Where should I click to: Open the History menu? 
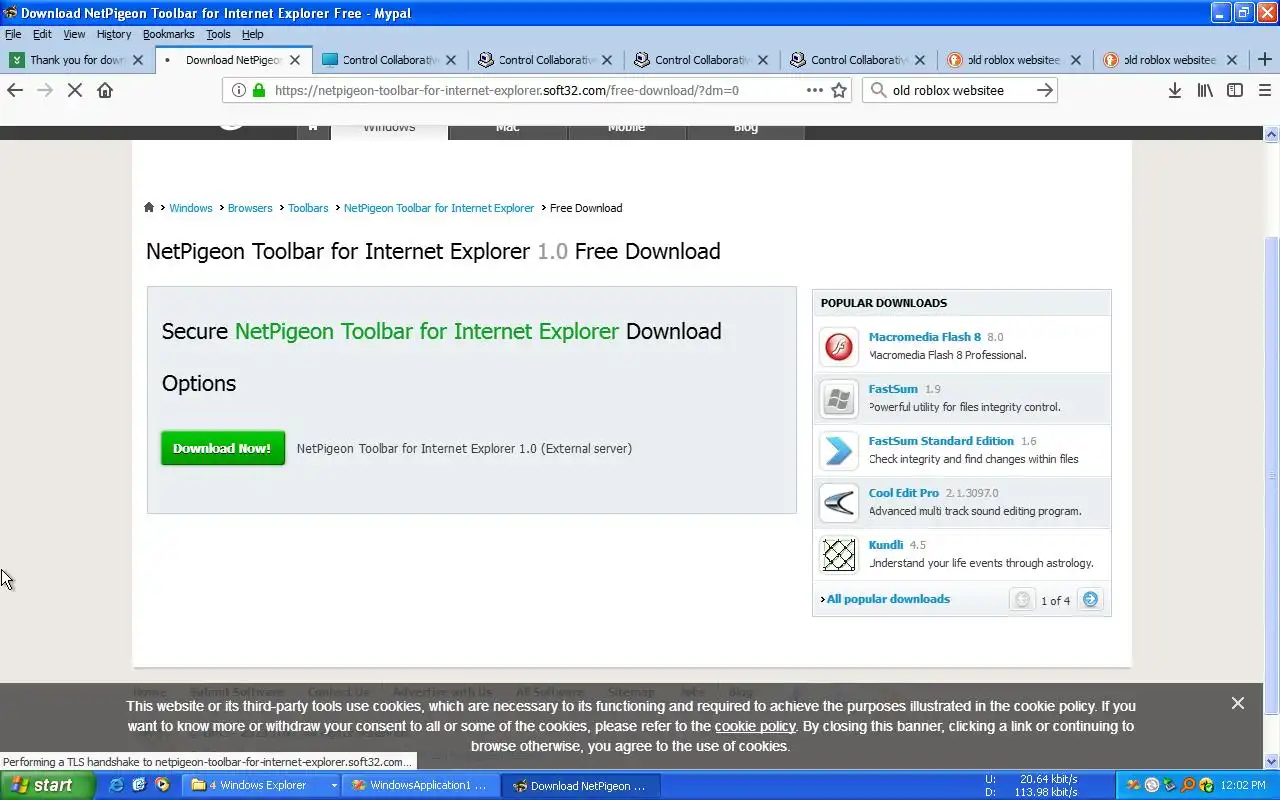114,34
